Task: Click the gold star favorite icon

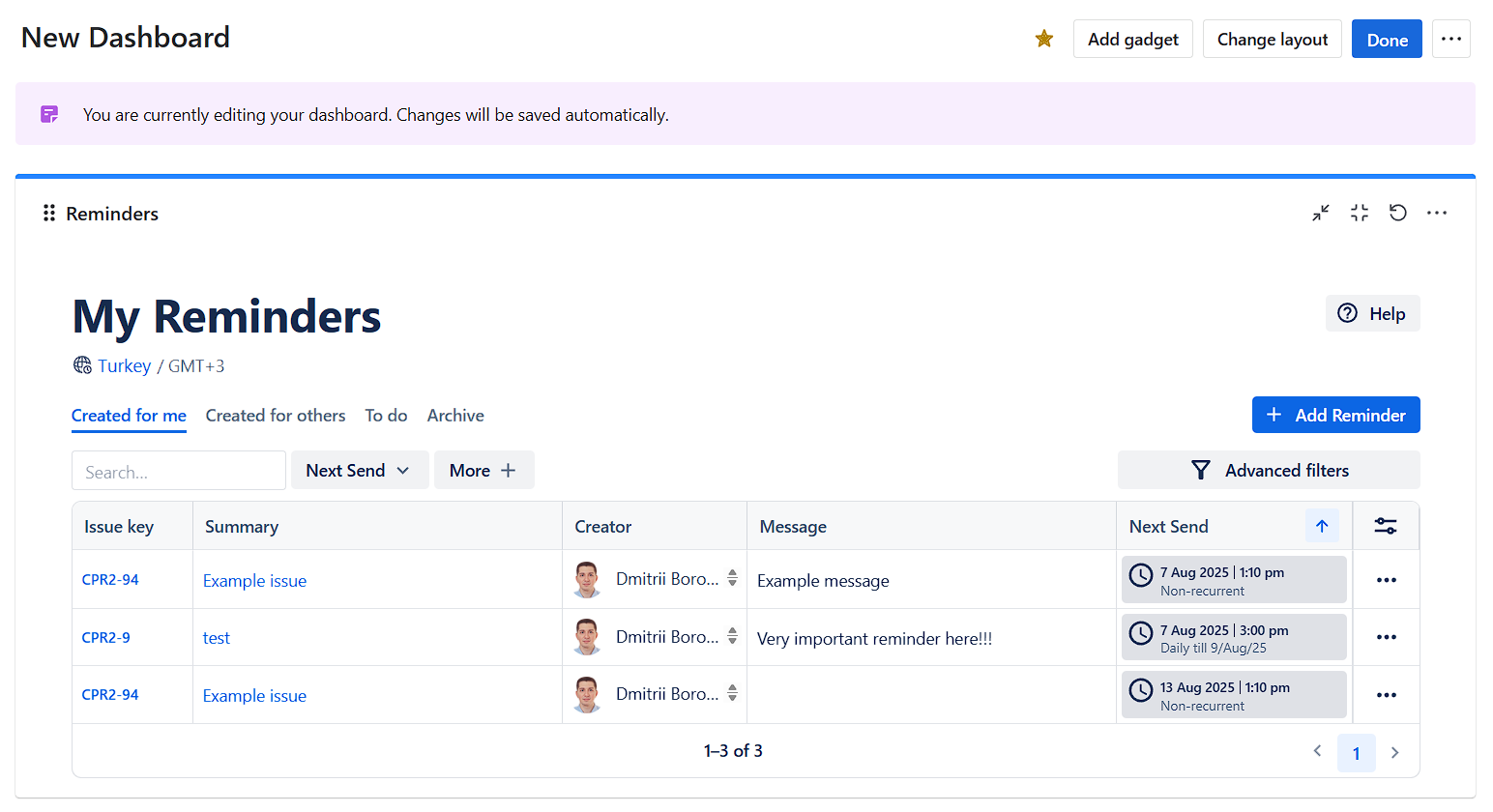Action: [x=1044, y=39]
